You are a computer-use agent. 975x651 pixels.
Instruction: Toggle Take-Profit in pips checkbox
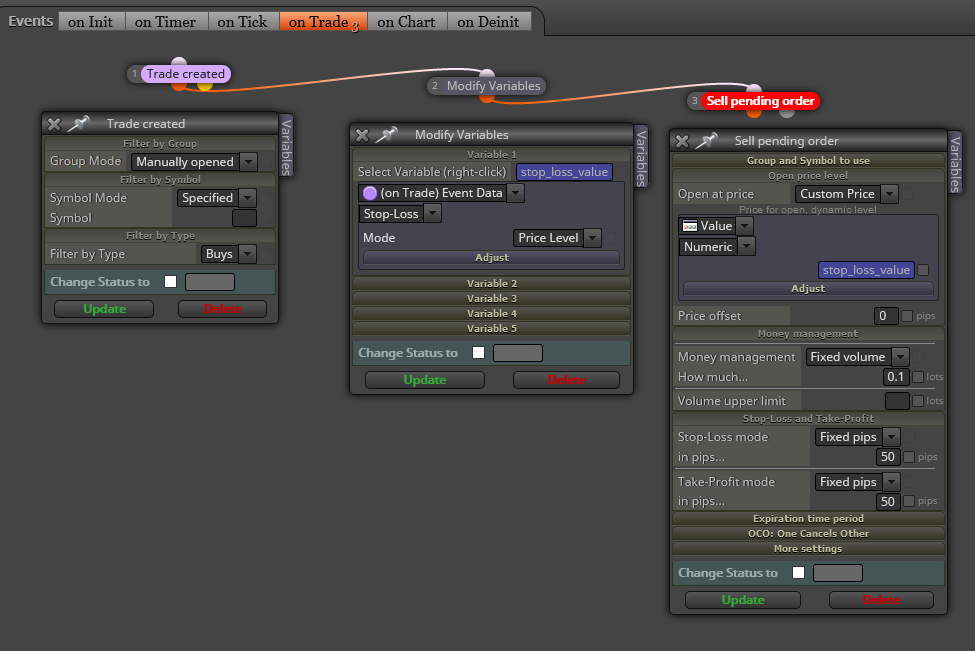909,501
